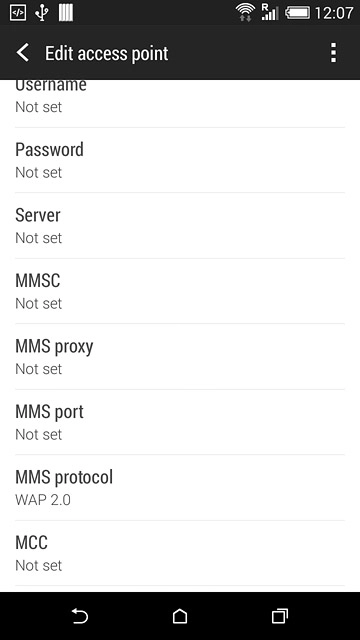Tap the battery indicator icon
This screenshot has height=640, width=360.
pos(298,13)
